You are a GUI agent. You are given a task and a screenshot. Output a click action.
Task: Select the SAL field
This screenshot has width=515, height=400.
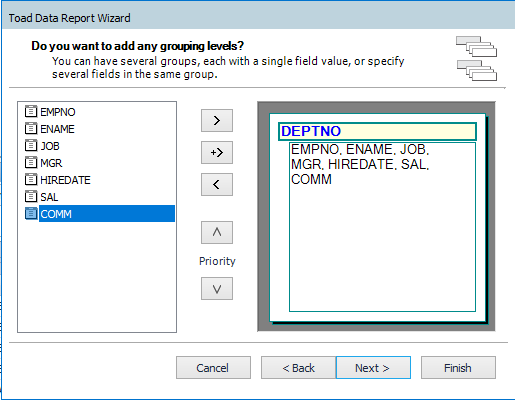tap(49, 197)
